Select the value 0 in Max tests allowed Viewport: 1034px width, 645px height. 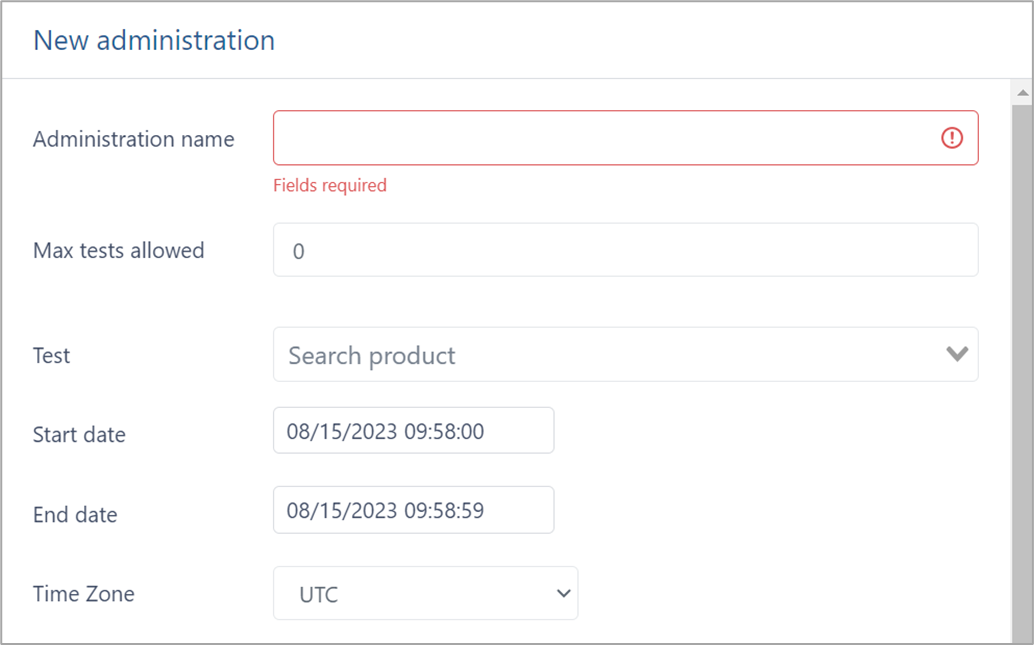pos(298,250)
